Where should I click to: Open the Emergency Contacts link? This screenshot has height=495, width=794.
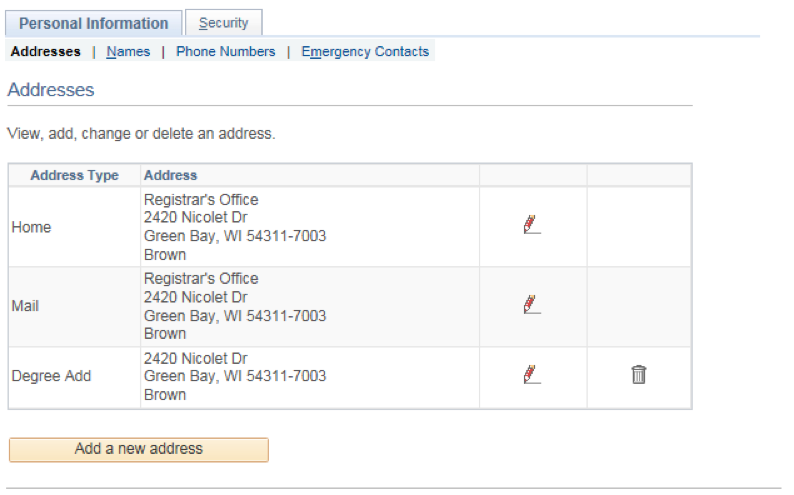[365, 52]
